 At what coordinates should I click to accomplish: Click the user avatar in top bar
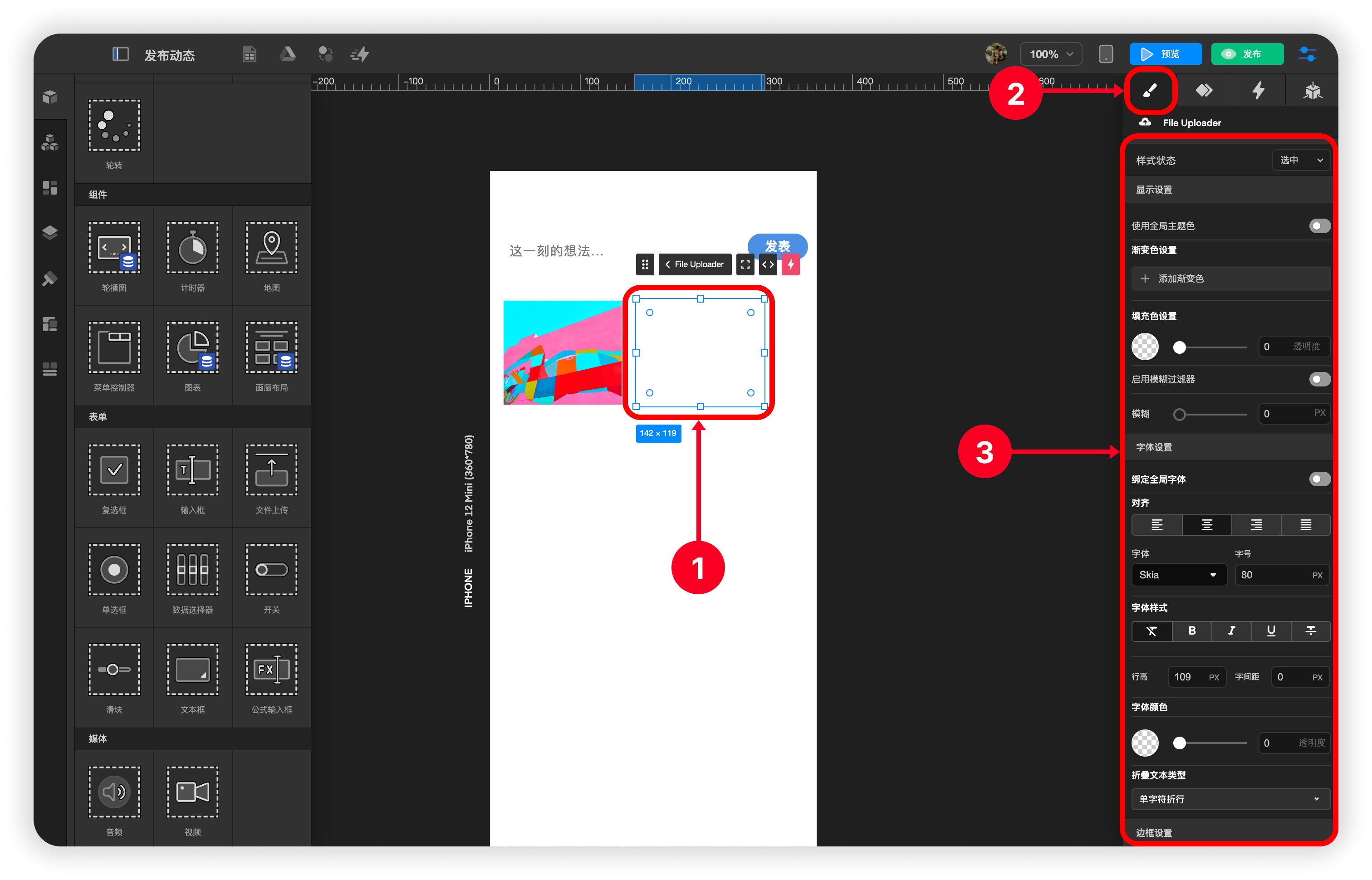pyautogui.click(x=996, y=54)
